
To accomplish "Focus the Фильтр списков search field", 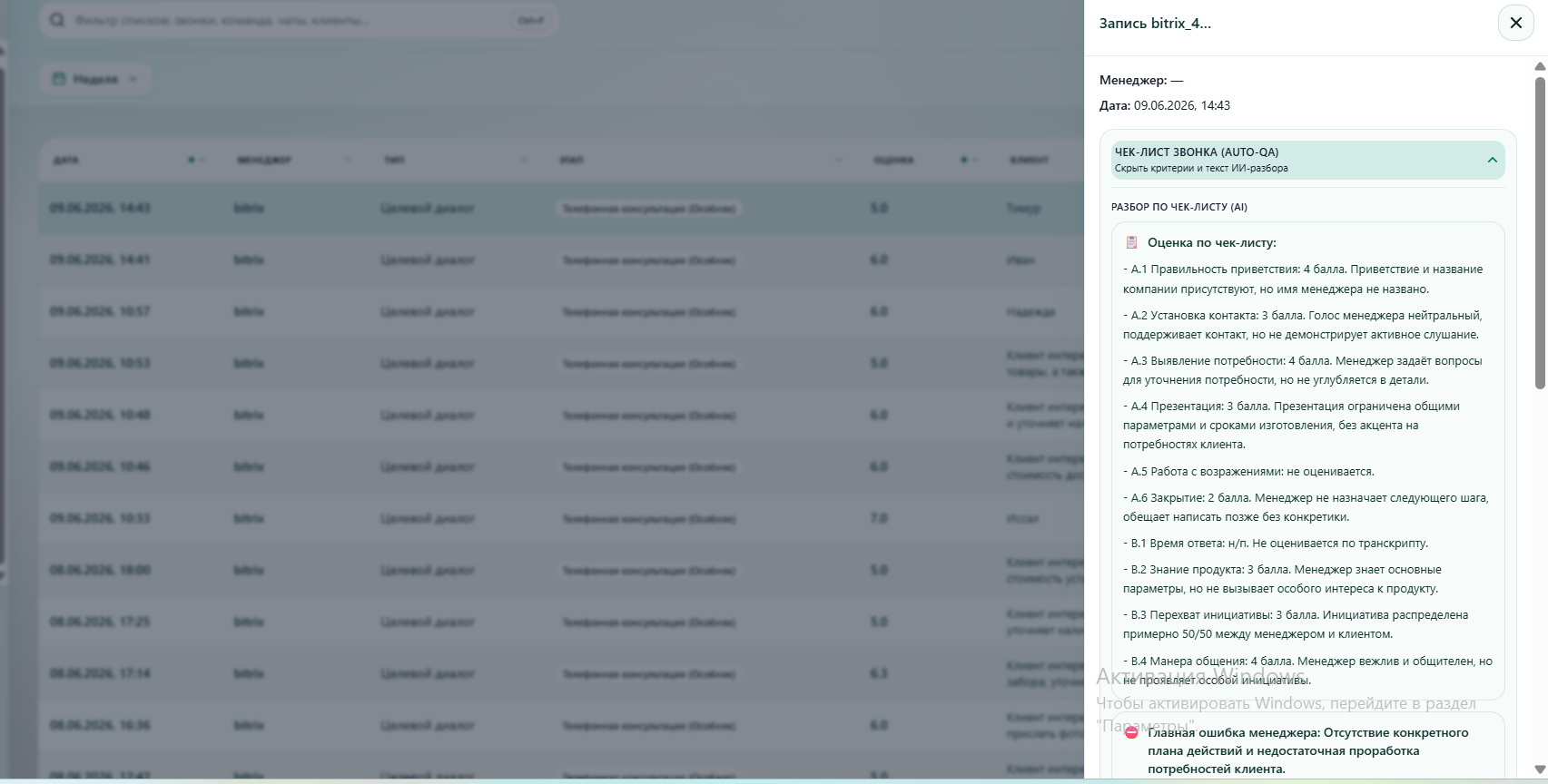I will (298, 20).
